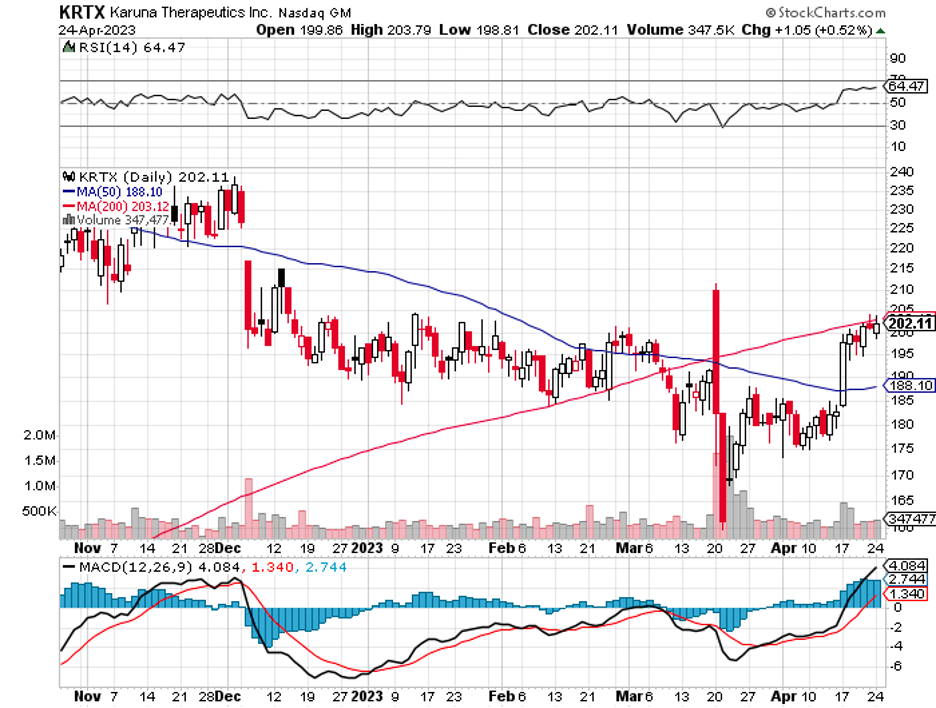Click the Mar label under the price panel
The image size is (936, 708).
628,548
